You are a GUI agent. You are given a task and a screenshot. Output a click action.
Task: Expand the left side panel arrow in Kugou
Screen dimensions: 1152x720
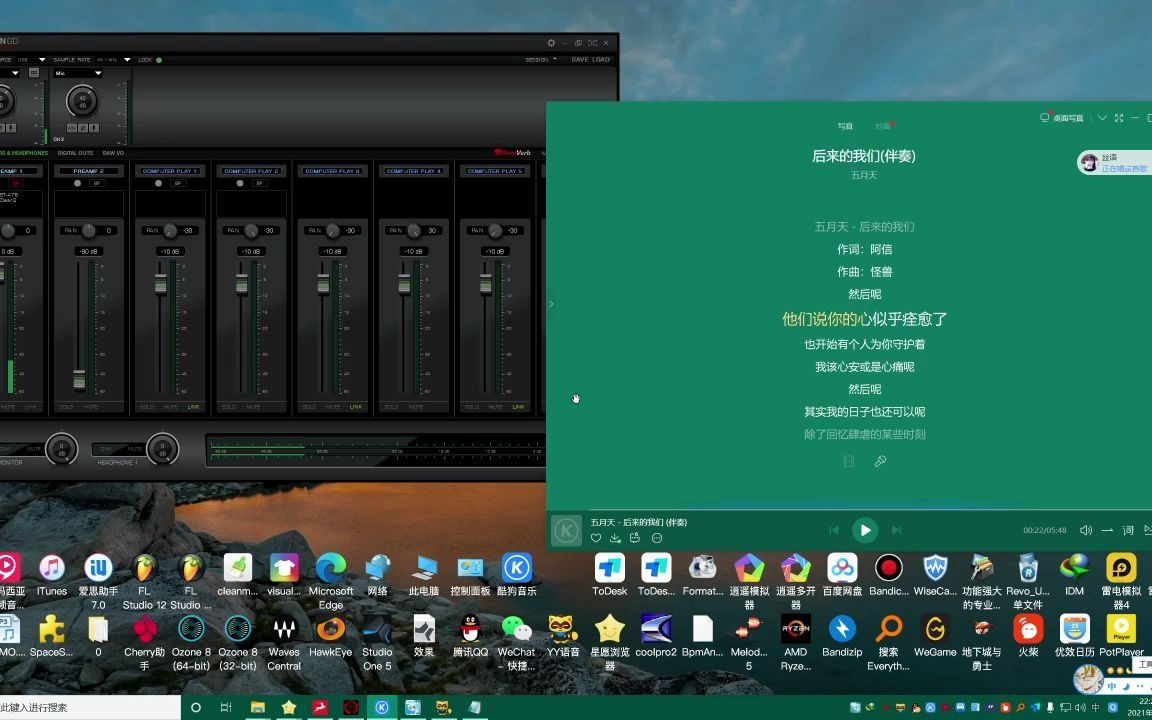pyautogui.click(x=551, y=303)
